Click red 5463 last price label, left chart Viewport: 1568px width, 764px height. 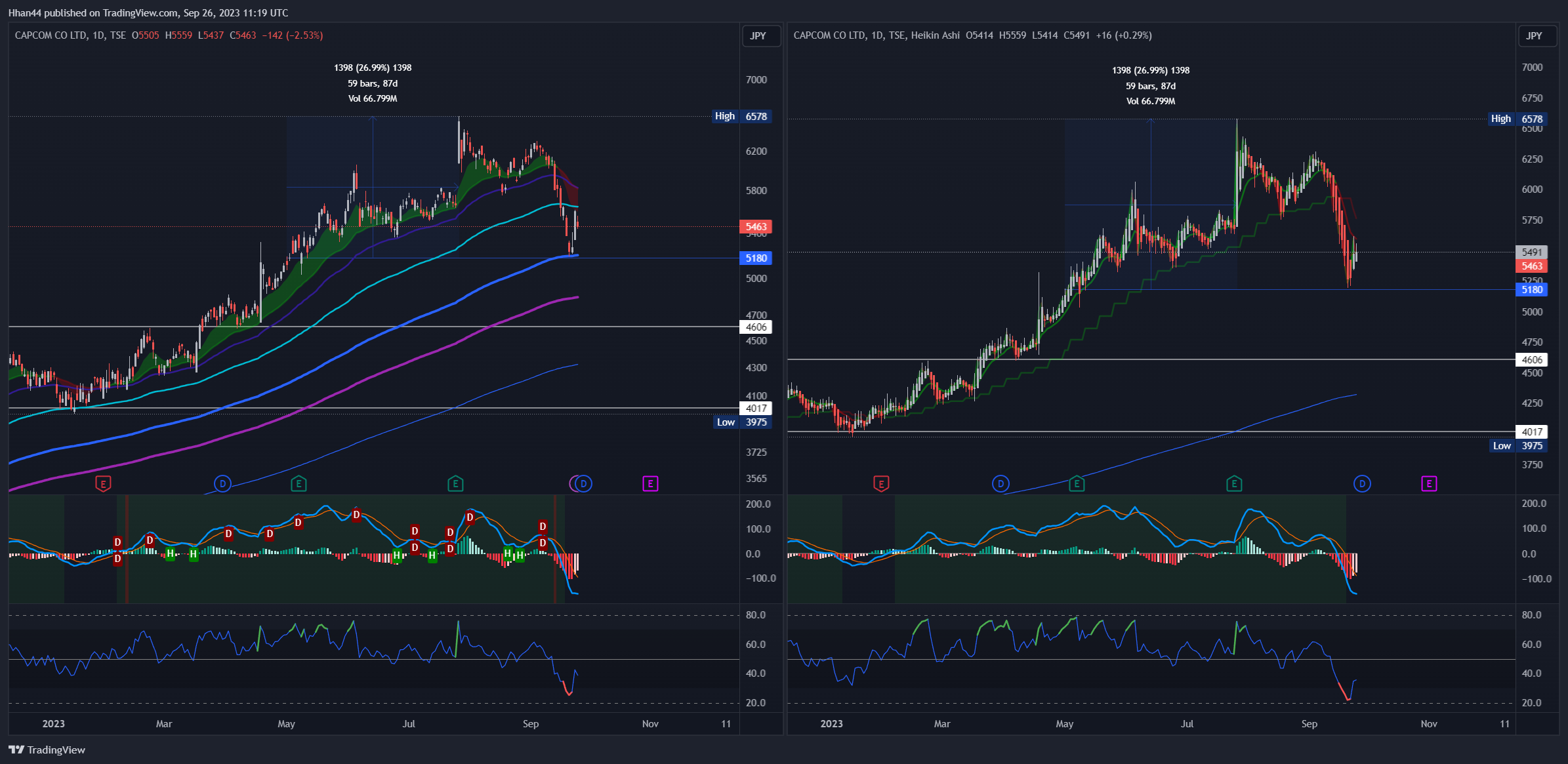pos(756,227)
